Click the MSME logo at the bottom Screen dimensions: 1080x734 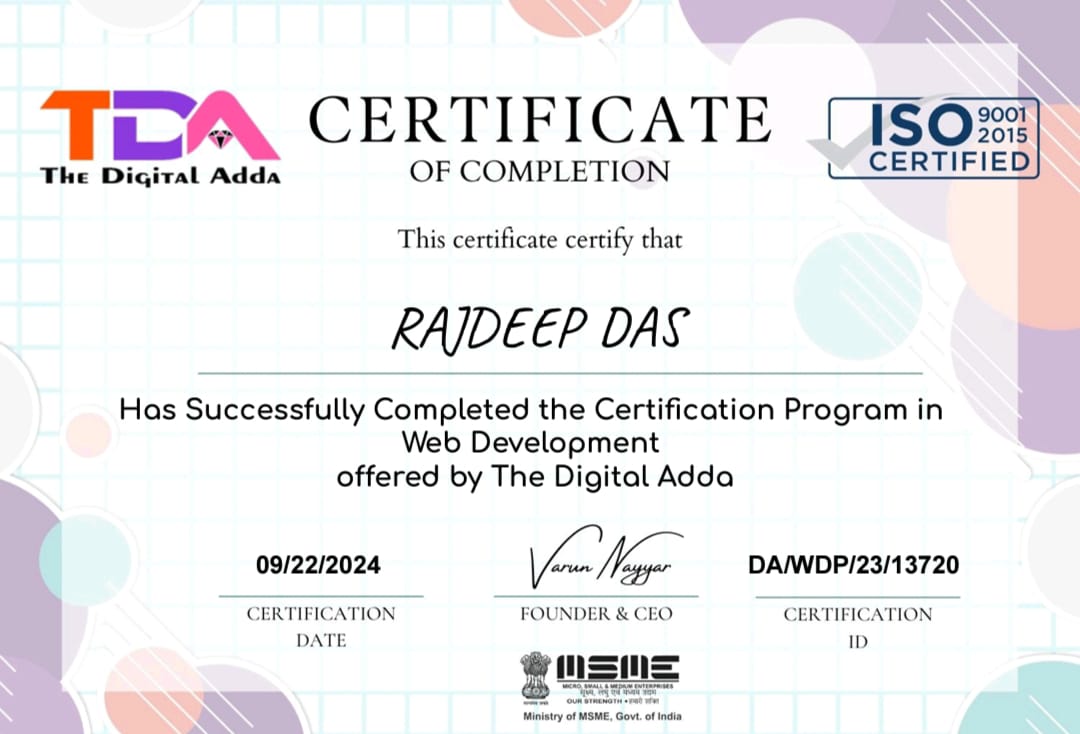tap(618, 680)
